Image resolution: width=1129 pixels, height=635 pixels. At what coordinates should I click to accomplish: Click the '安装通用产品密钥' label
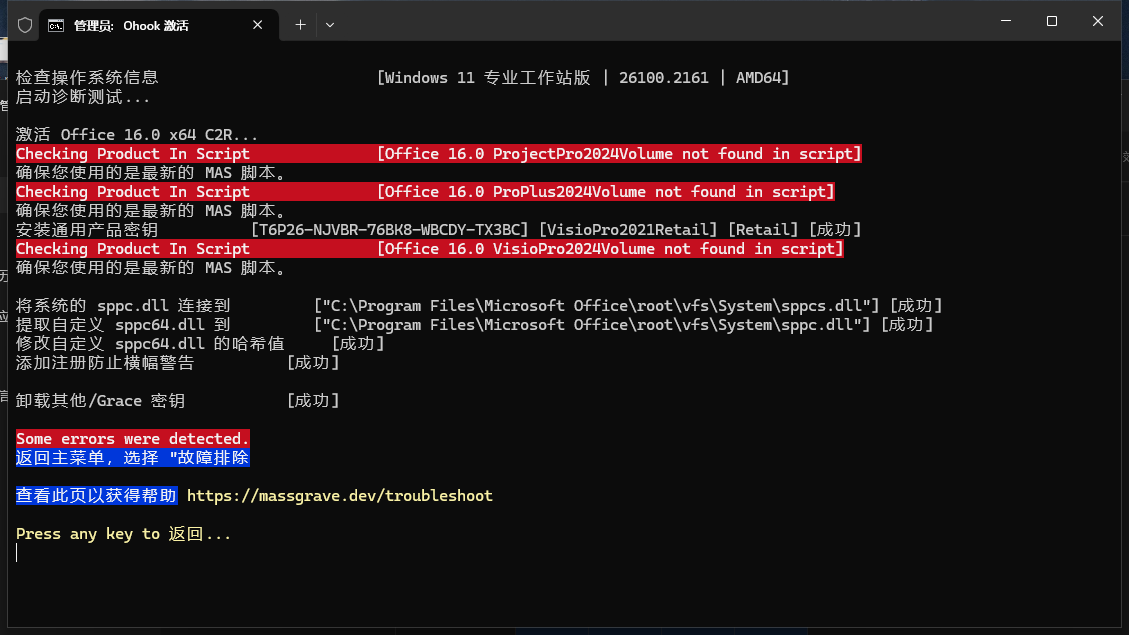(87, 230)
